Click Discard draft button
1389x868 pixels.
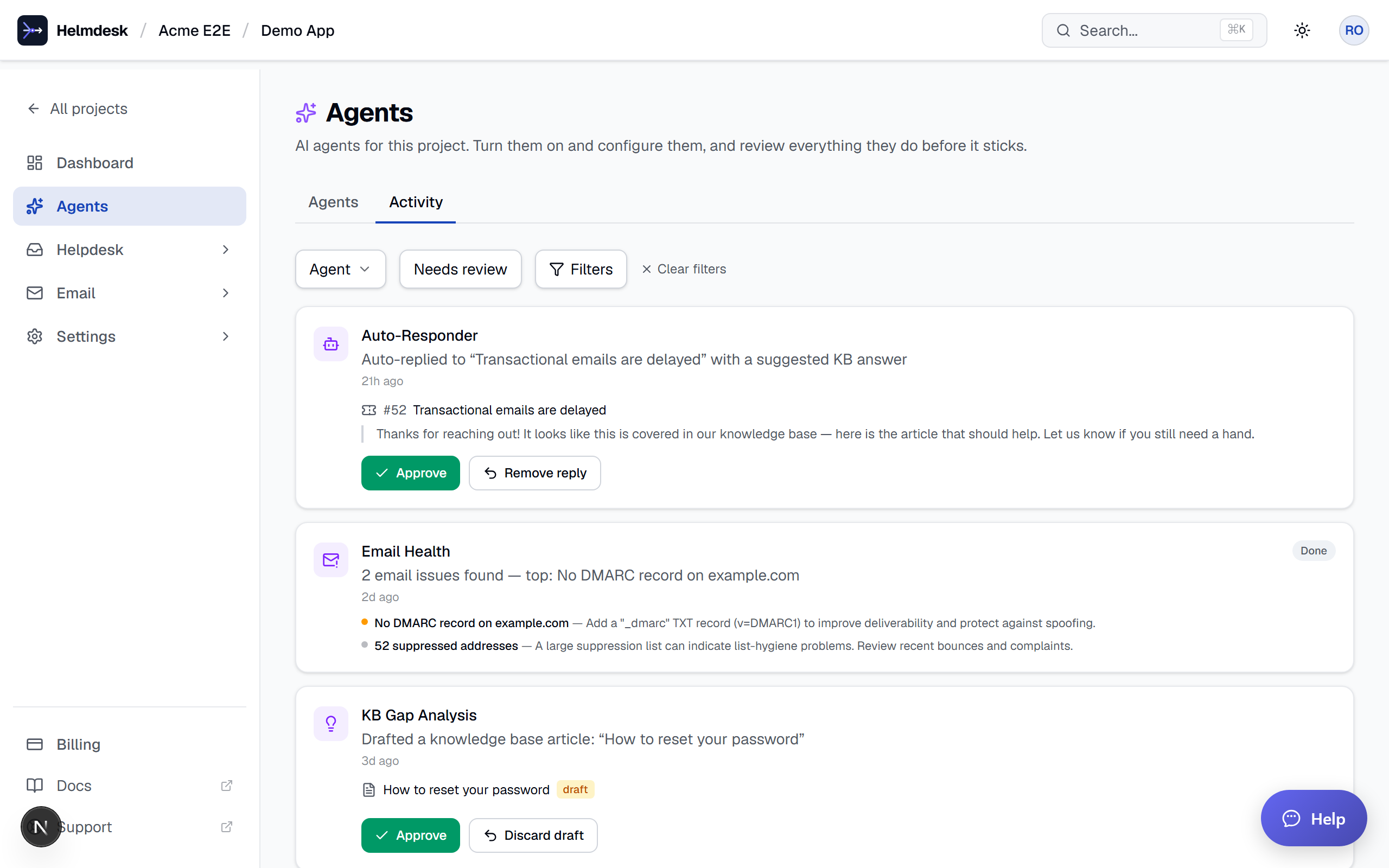point(533,835)
